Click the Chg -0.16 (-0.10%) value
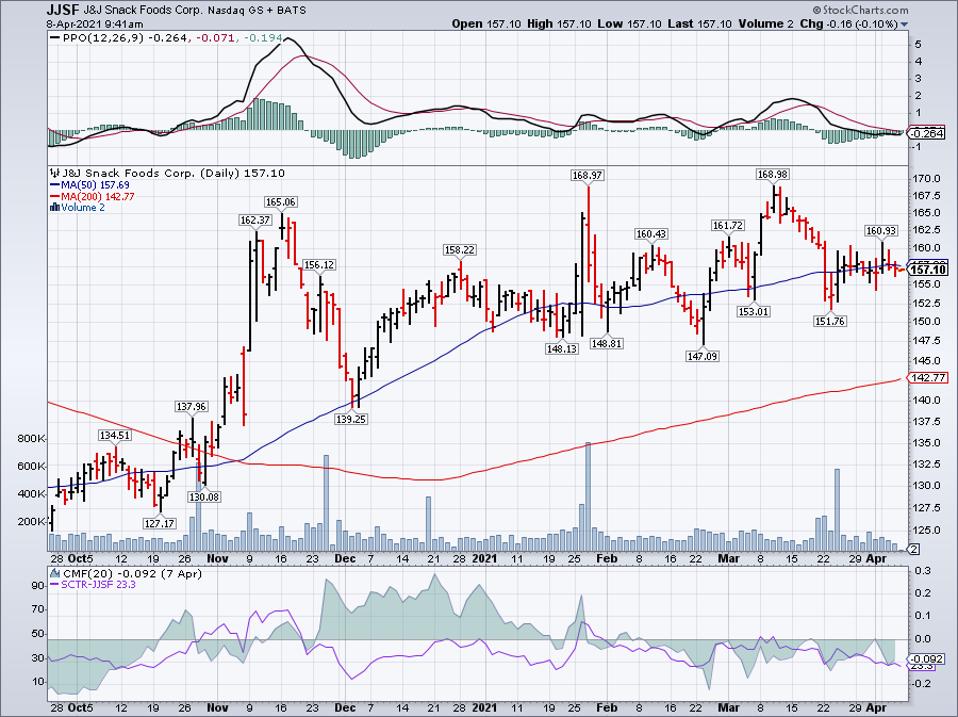Image resolution: width=958 pixels, height=717 pixels. click(849, 24)
